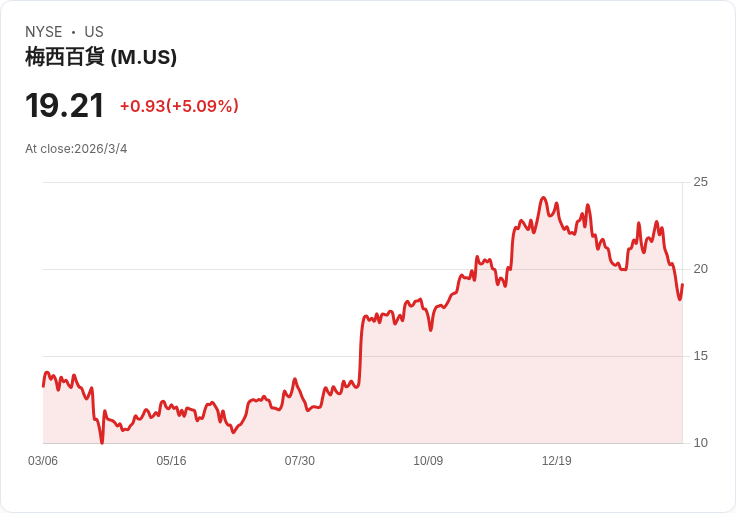Click the current price 19.21
Screen dimensions: 736x513
[x=64, y=105]
